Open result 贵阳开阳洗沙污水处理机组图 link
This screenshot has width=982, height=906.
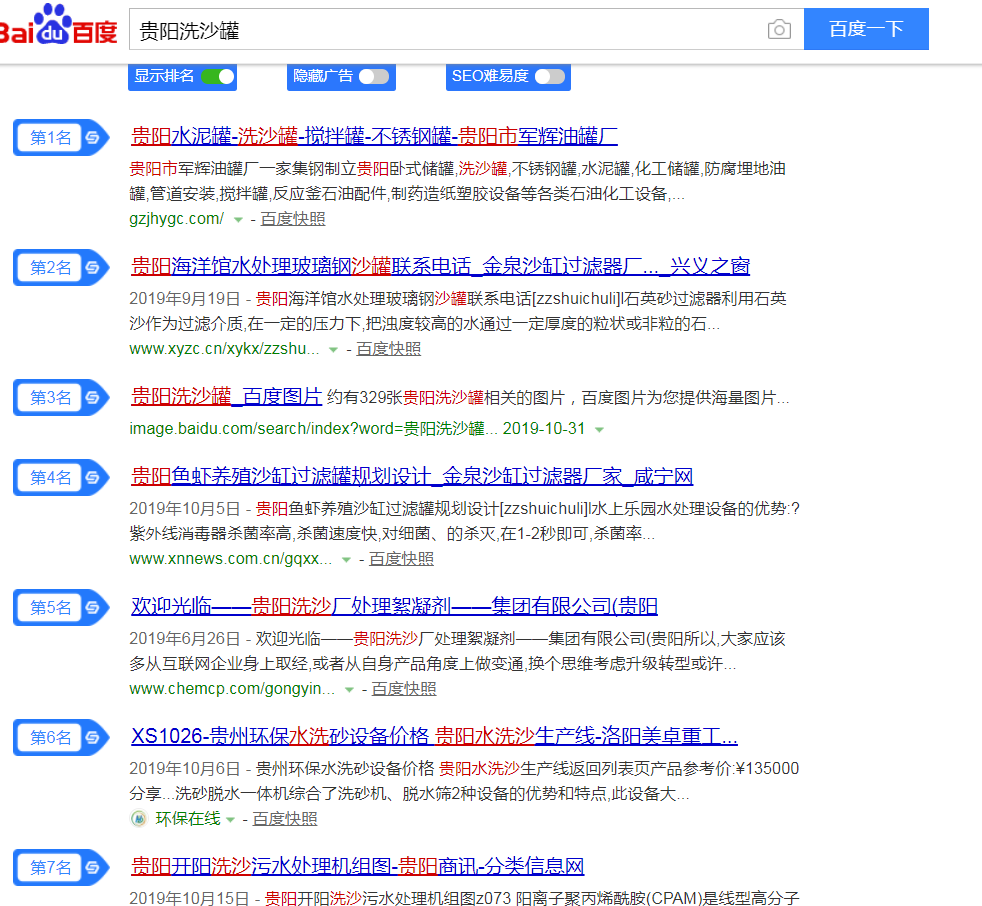pos(358,866)
